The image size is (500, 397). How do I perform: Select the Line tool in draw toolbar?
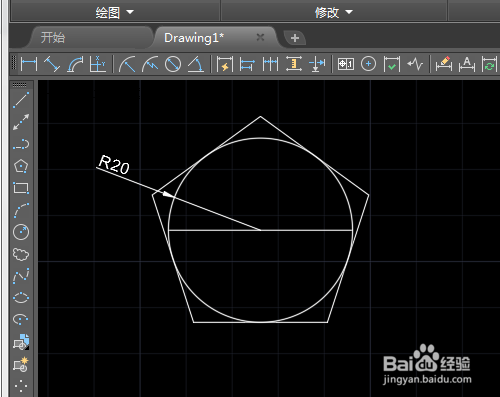[21, 100]
